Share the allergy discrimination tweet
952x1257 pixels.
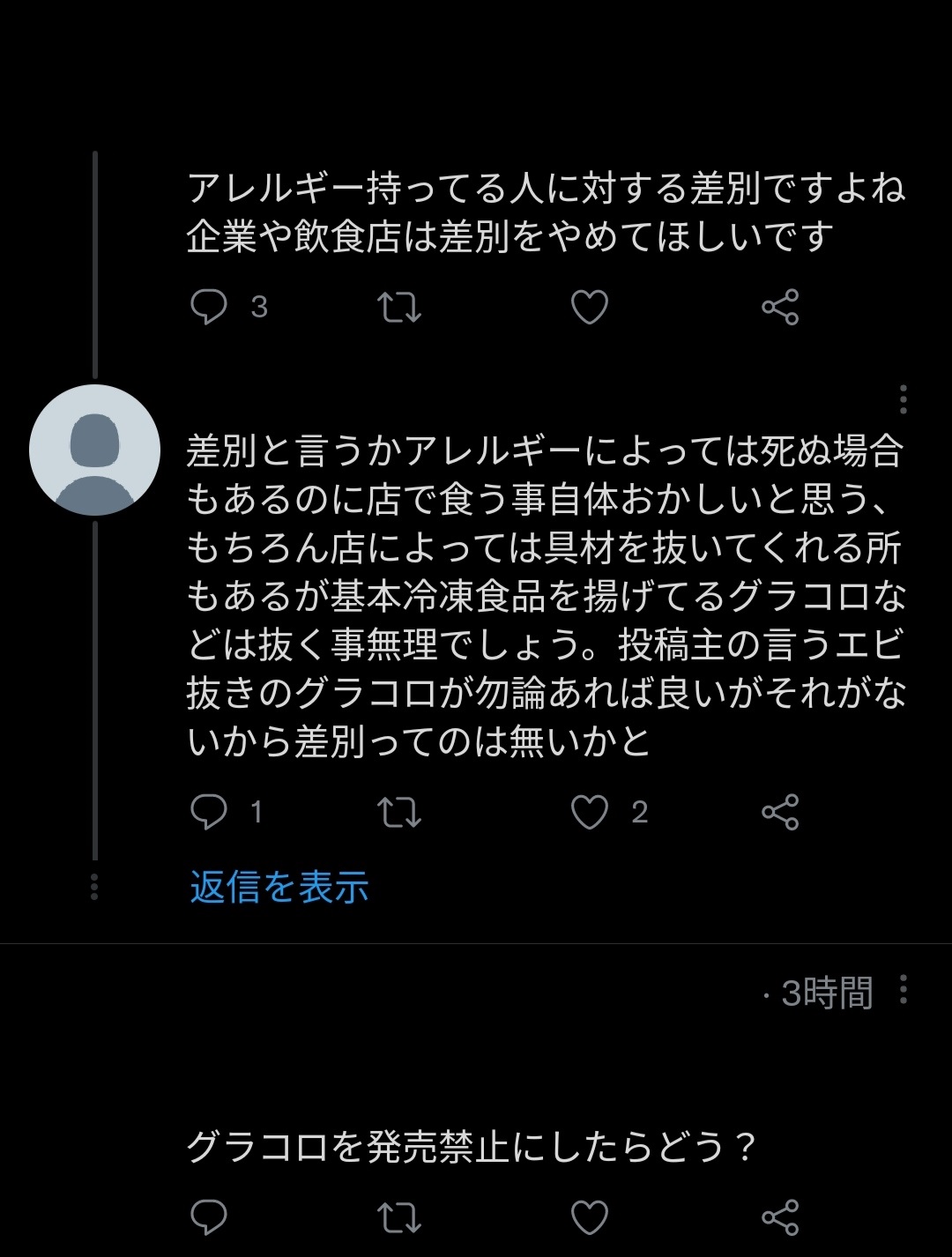click(780, 307)
